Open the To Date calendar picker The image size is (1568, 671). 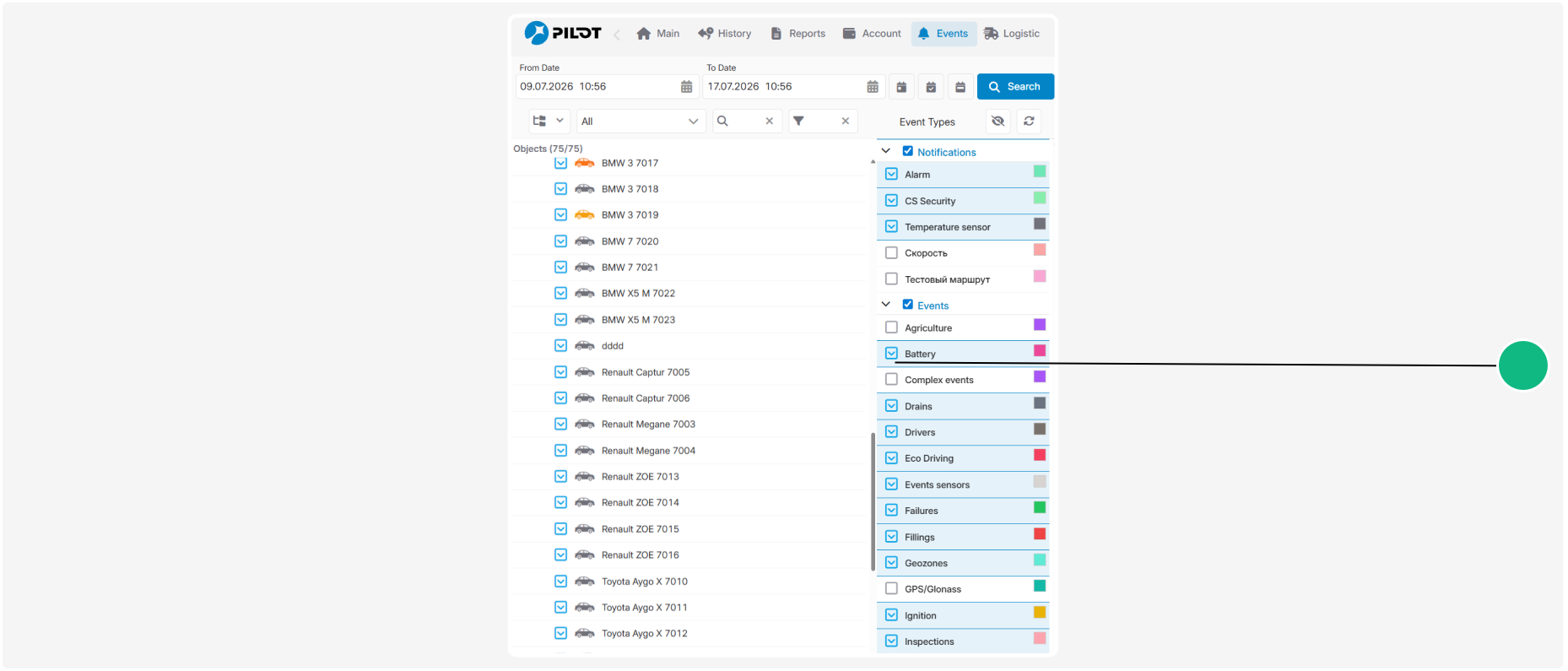click(x=873, y=87)
